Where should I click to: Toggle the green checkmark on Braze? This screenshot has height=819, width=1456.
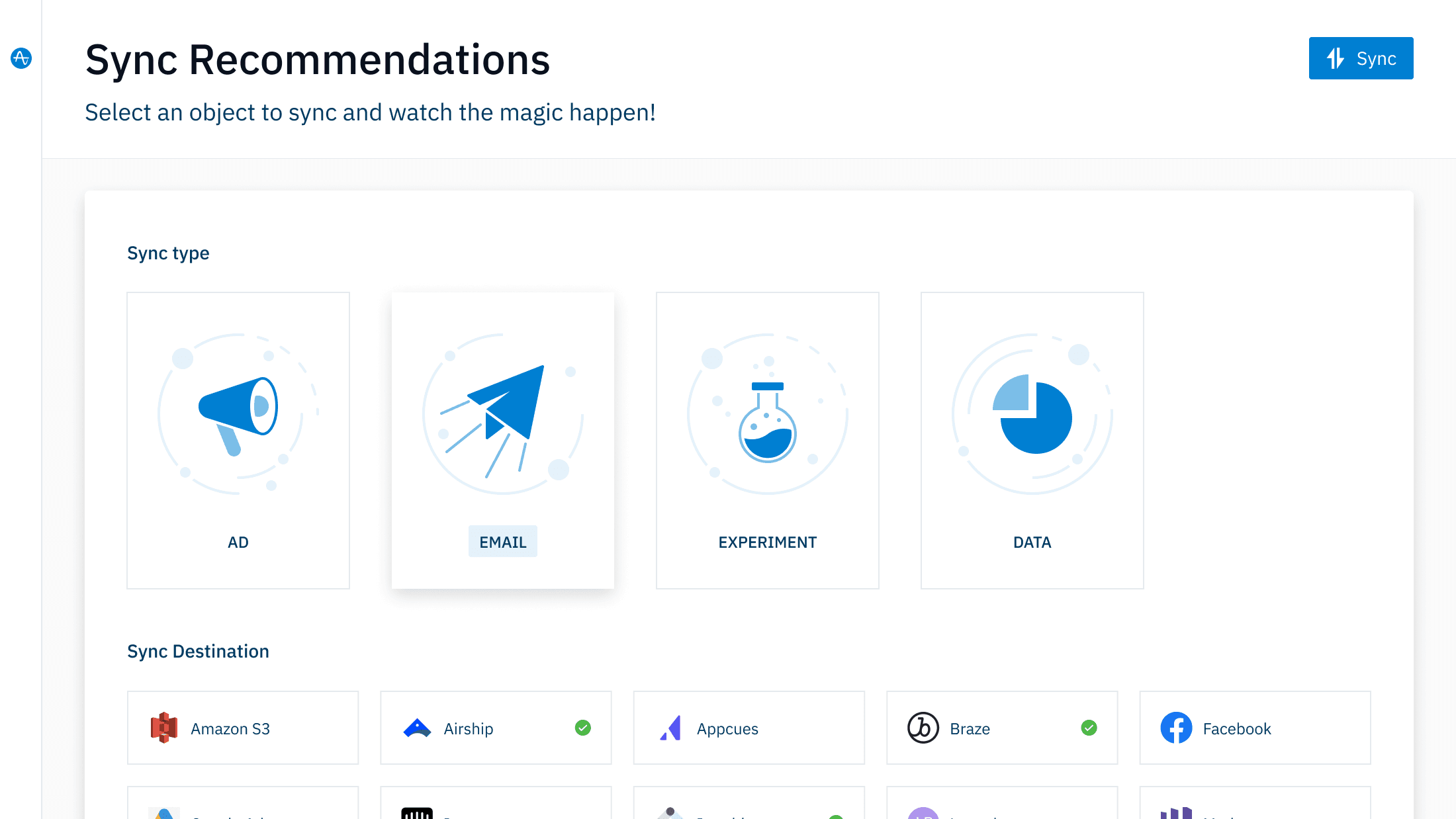click(1089, 728)
